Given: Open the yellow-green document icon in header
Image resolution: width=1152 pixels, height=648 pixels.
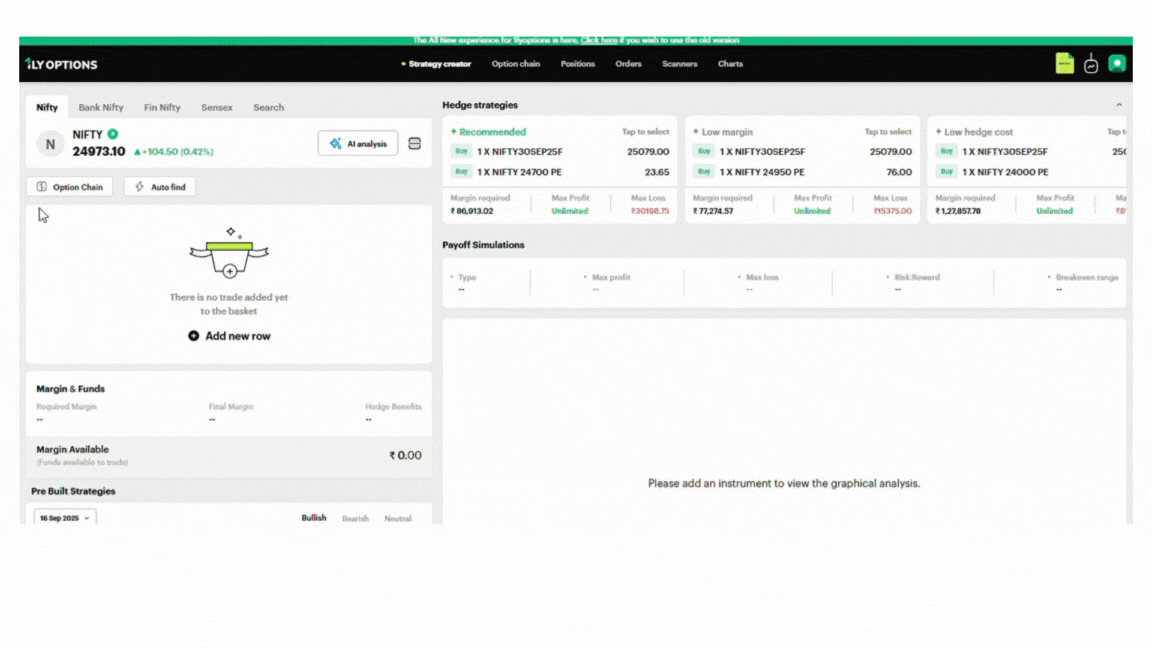Looking at the screenshot, I should click(x=1064, y=63).
